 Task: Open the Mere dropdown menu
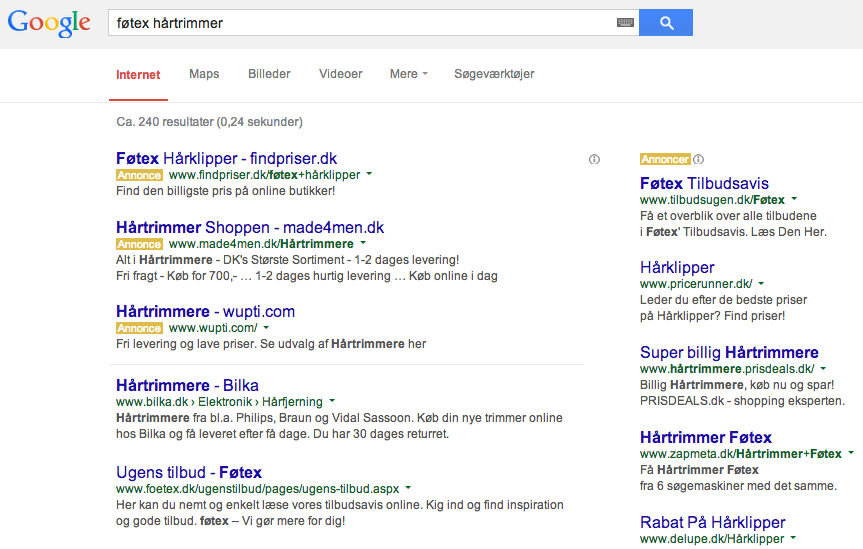click(408, 74)
